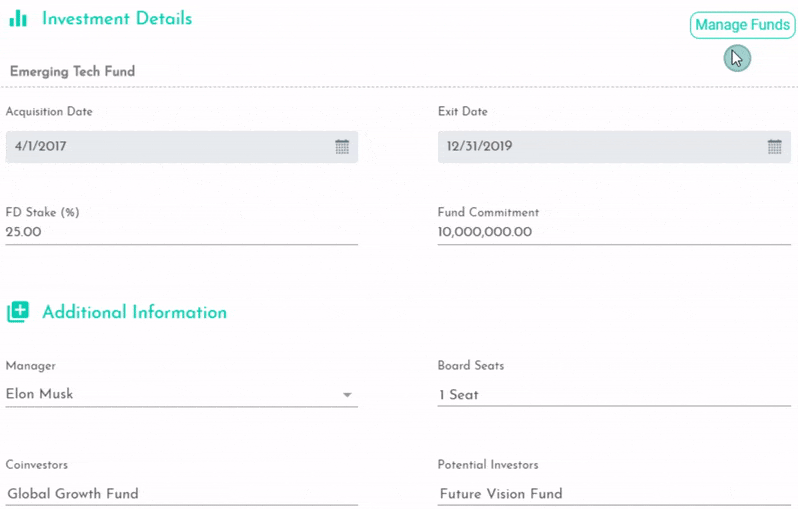Click the Fund Commitment label
This screenshot has width=798, height=509.
click(488, 212)
